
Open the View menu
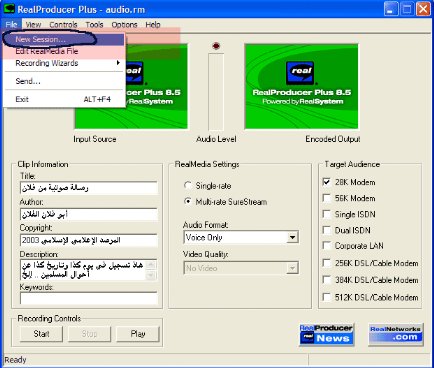coord(33,25)
